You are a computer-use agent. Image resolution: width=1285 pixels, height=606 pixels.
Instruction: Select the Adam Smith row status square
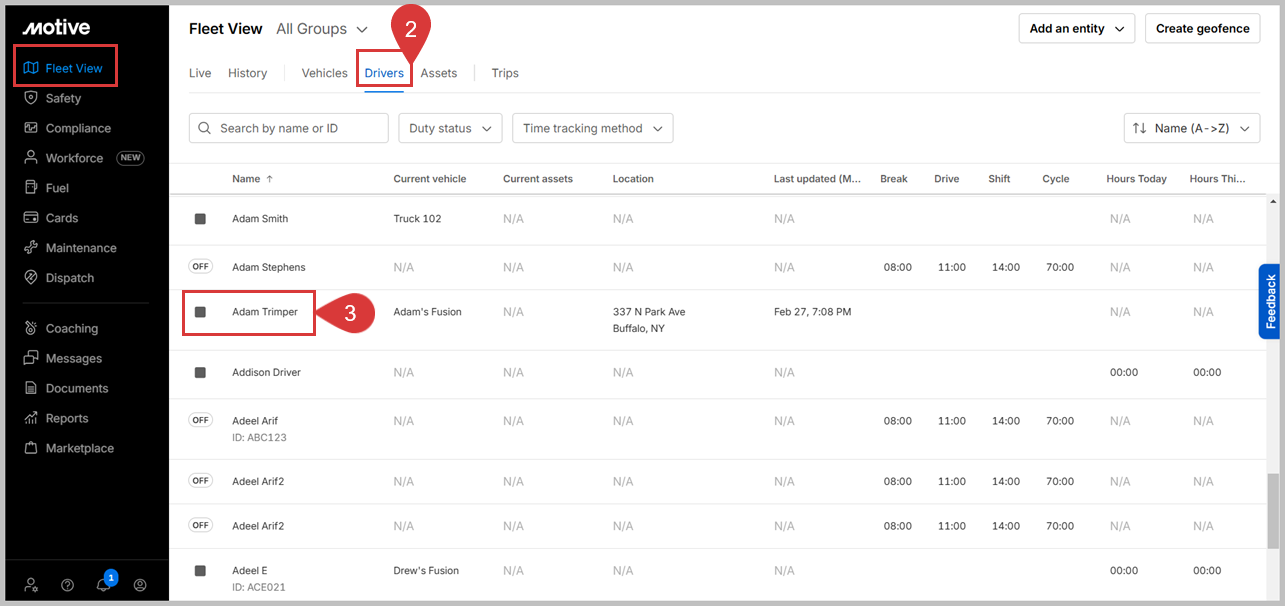tap(200, 219)
